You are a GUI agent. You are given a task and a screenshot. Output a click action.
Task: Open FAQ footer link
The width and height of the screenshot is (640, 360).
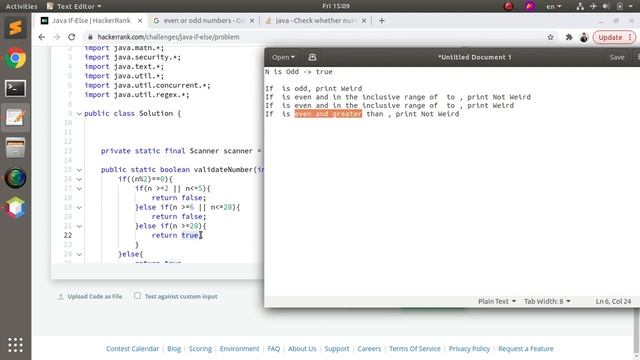point(273,349)
